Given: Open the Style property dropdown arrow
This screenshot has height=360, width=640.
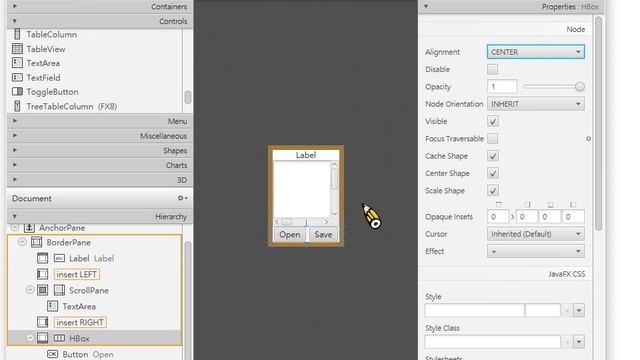Looking at the screenshot, I should (579, 311).
